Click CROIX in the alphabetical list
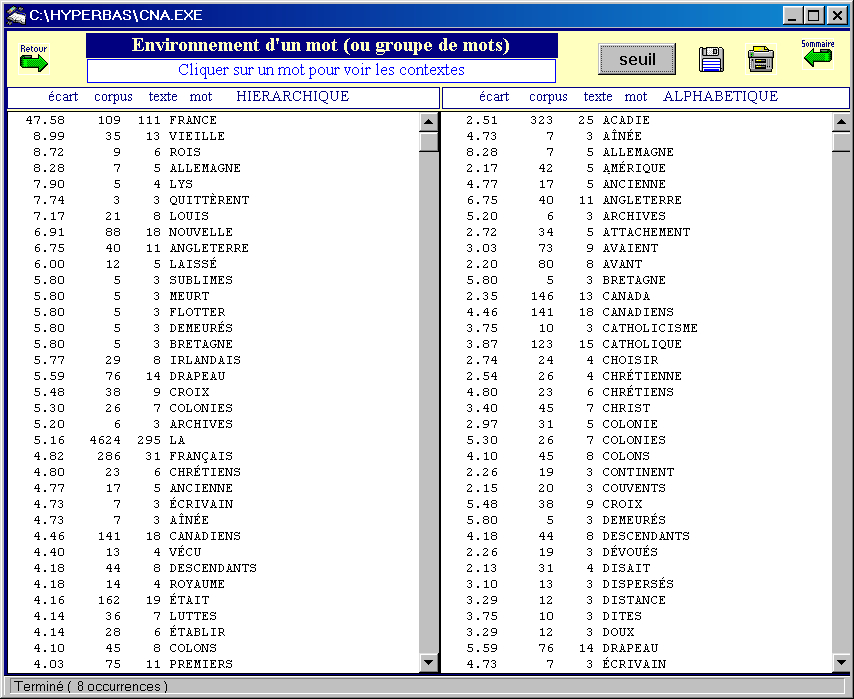This screenshot has height=699, width=854. click(622, 504)
